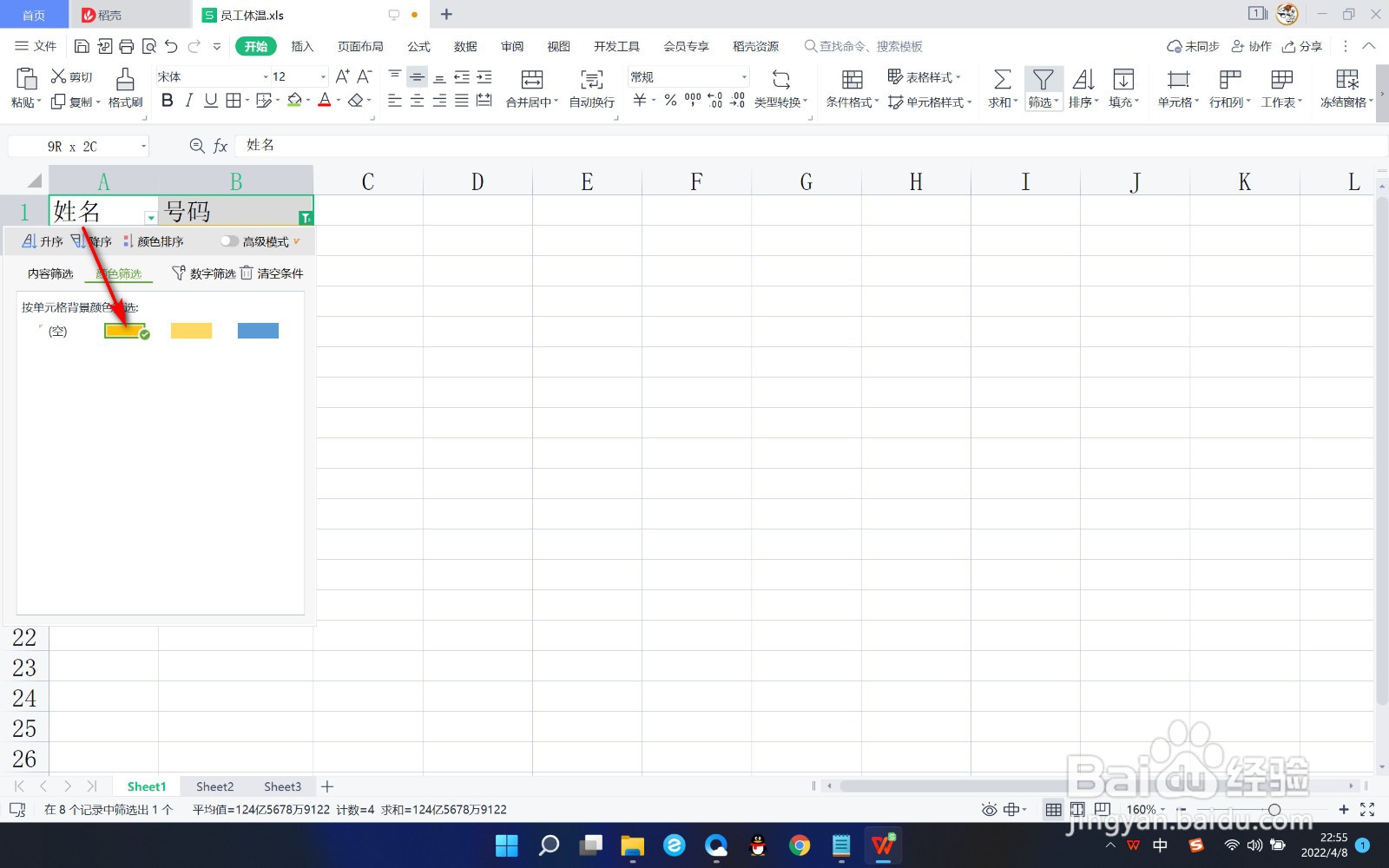1389x868 pixels.
Task: Open the filter dropdown on 号码 cell
Action: pyautogui.click(x=306, y=217)
